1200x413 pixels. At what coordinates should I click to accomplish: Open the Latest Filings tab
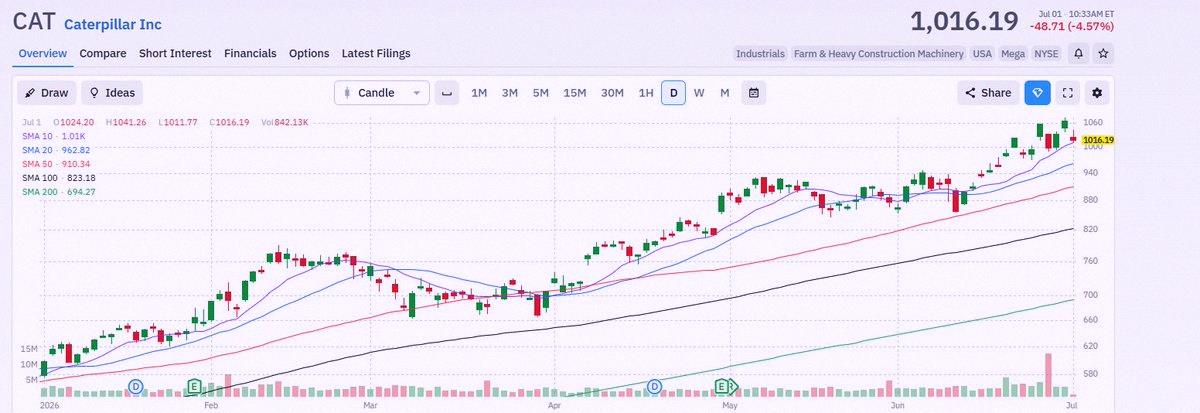click(376, 53)
